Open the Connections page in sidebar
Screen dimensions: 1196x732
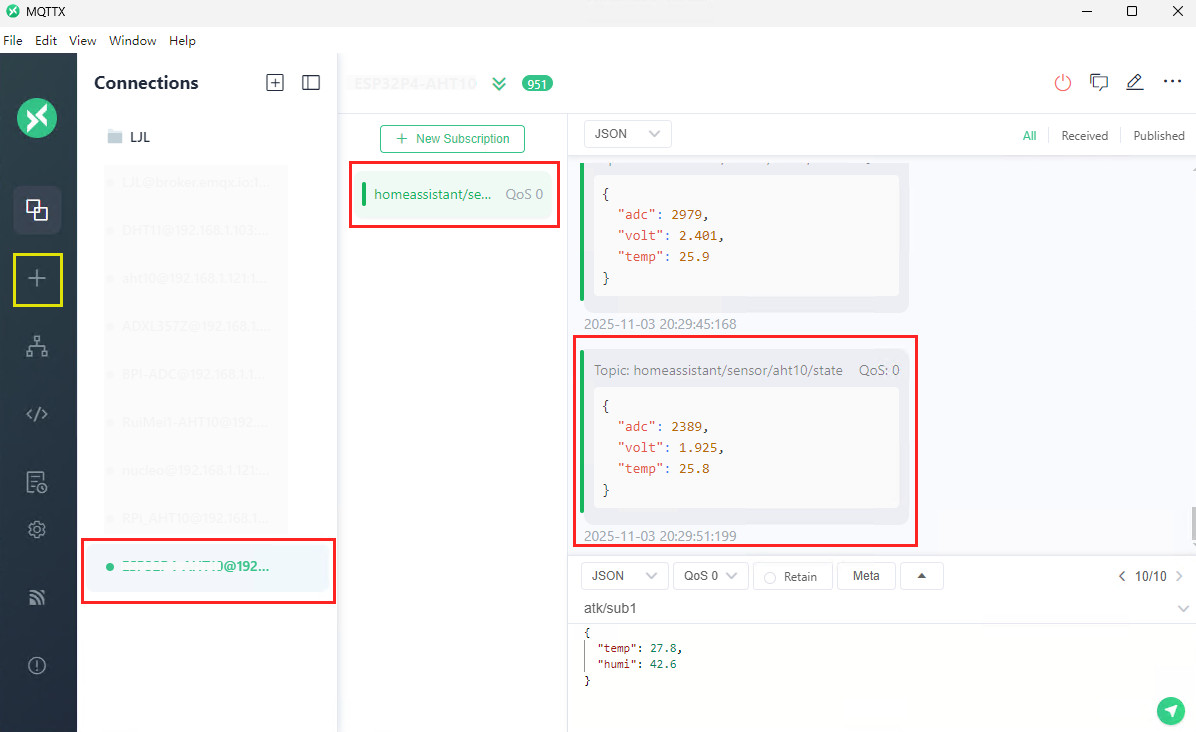tap(37, 210)
